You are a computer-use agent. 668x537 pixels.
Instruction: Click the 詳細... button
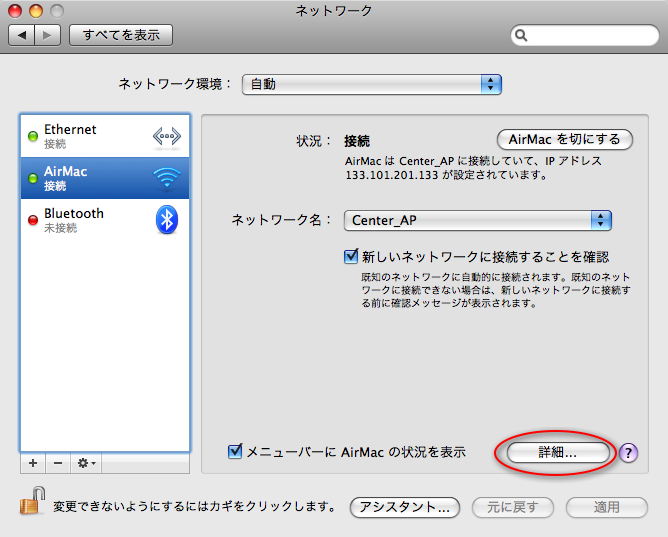[x=558, y=452]
